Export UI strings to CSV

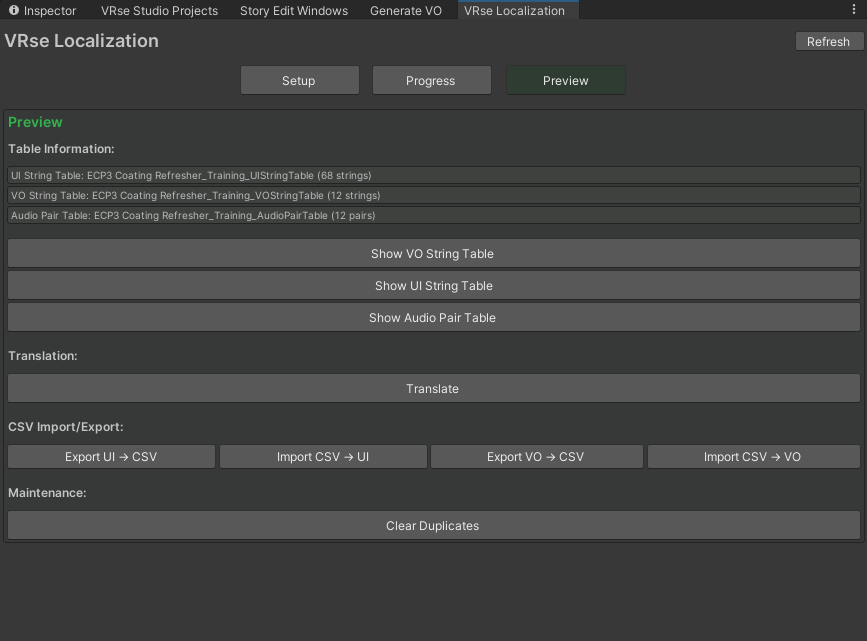tap(111, 456)
